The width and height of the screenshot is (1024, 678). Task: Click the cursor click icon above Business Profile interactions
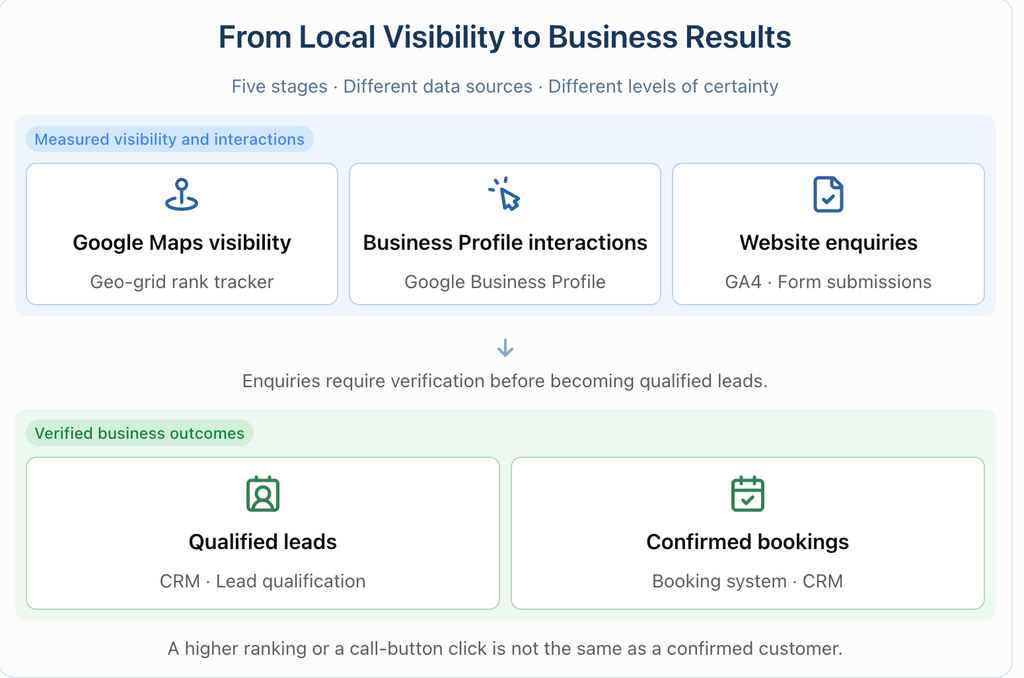(x=504, y=194)
